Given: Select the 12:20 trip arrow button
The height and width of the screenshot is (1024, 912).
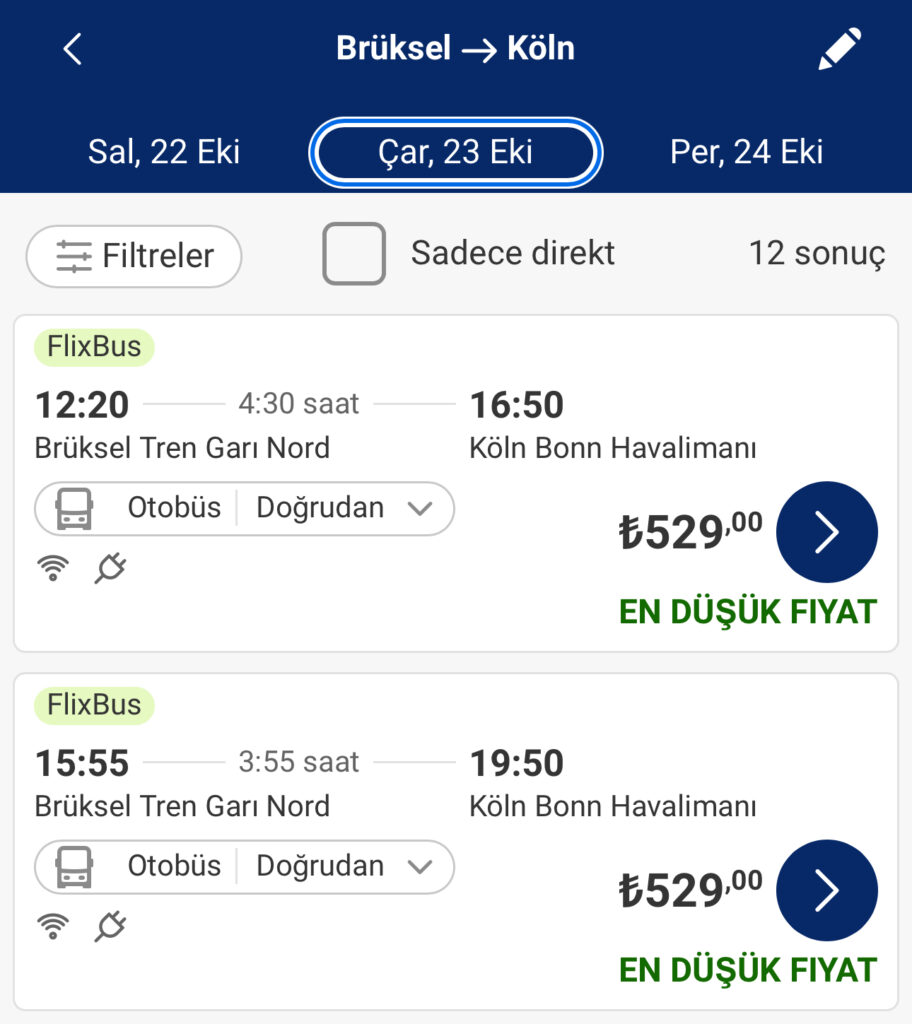Looking at the screenshot, I should (x=826, y=532).
